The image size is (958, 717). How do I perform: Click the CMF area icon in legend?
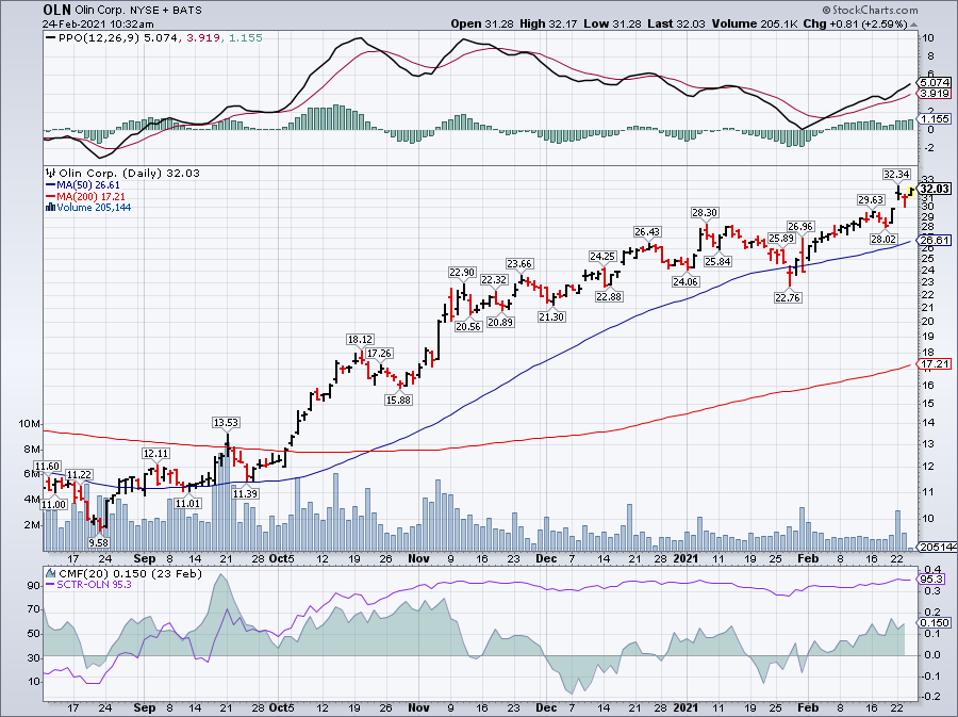pyautogui.click(x=51, y=573)
